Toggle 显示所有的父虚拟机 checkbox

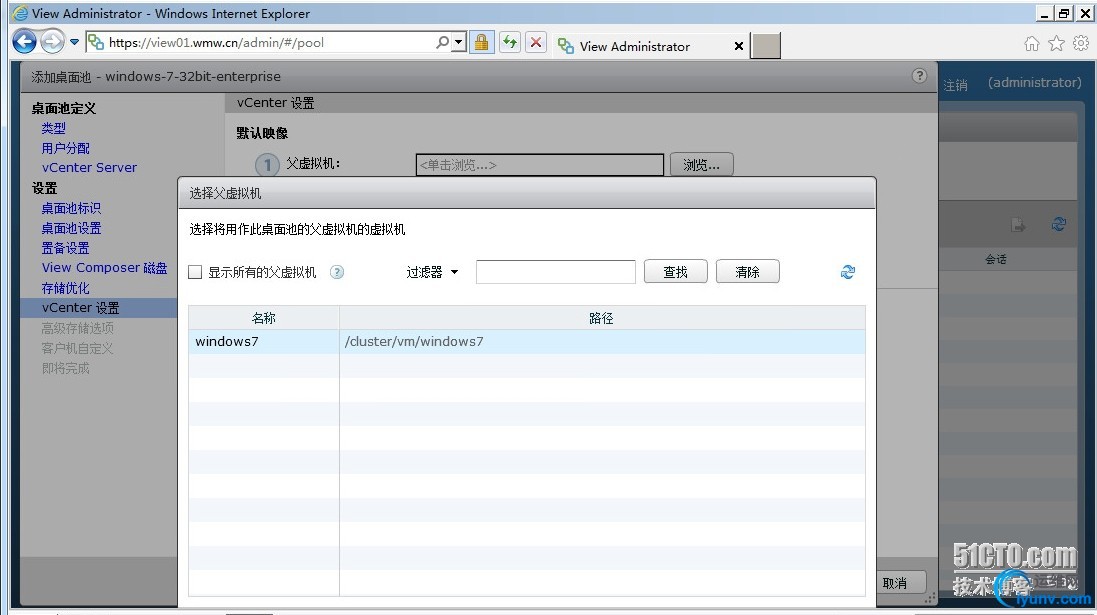click(x=195, y=272)
